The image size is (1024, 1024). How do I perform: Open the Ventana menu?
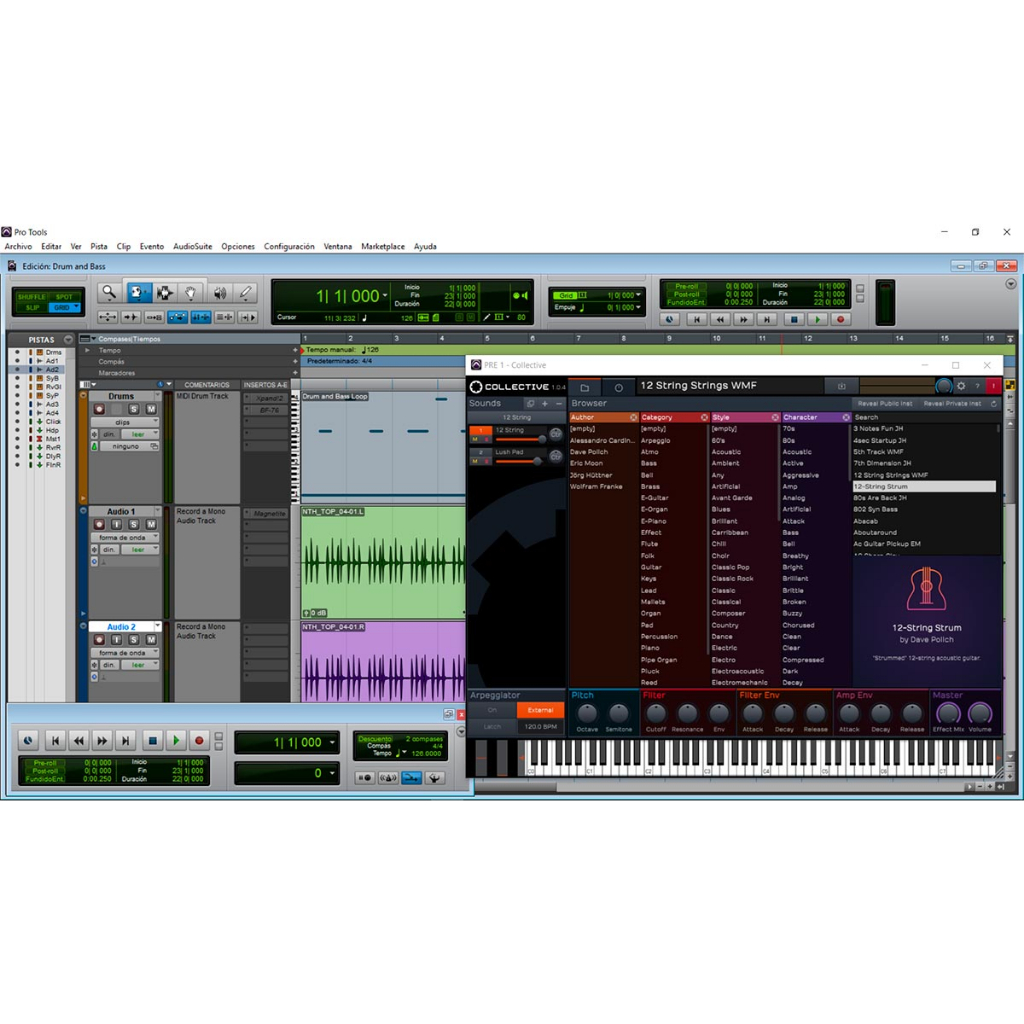(x=338, y=247)
